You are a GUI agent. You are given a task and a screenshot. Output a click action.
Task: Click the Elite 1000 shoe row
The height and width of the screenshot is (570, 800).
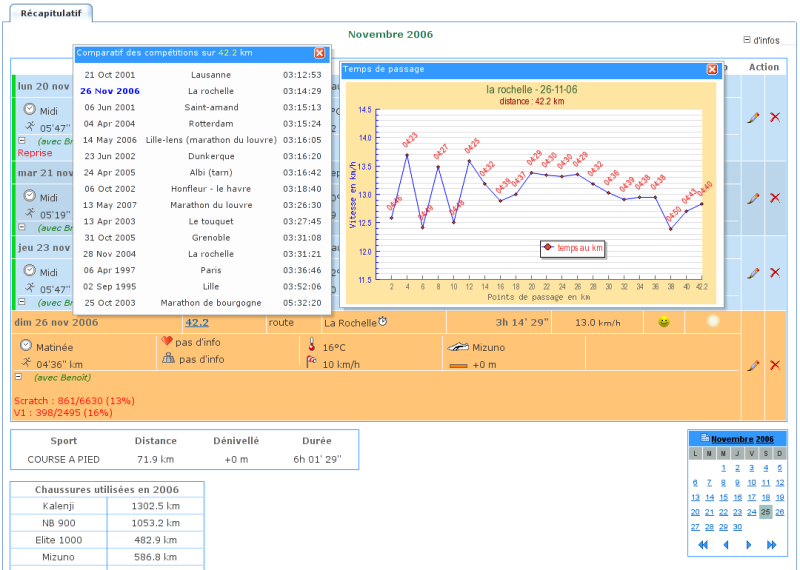(107, 540)
